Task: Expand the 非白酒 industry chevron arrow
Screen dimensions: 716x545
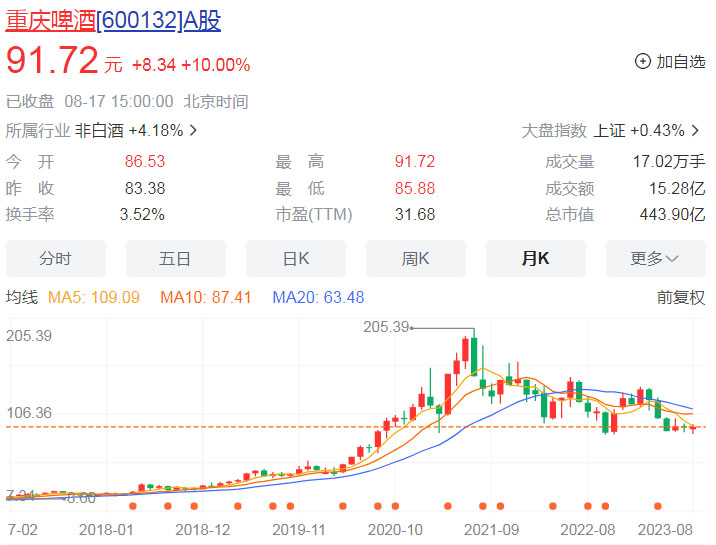Action: (194, 131)
